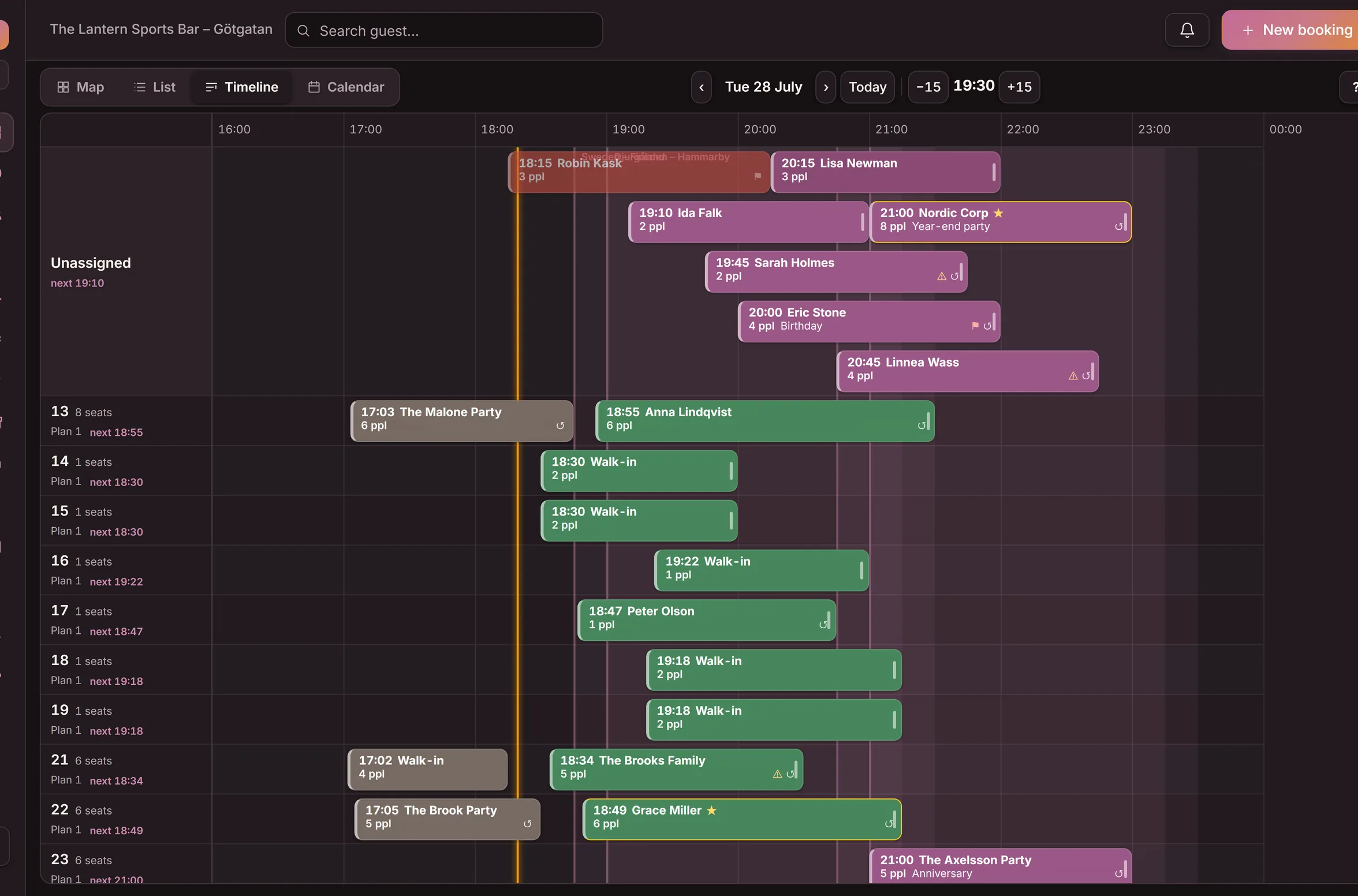Click the star icon on Nordic Corp booking
This screenshot has width=1358, height=896.
[998, 213]
